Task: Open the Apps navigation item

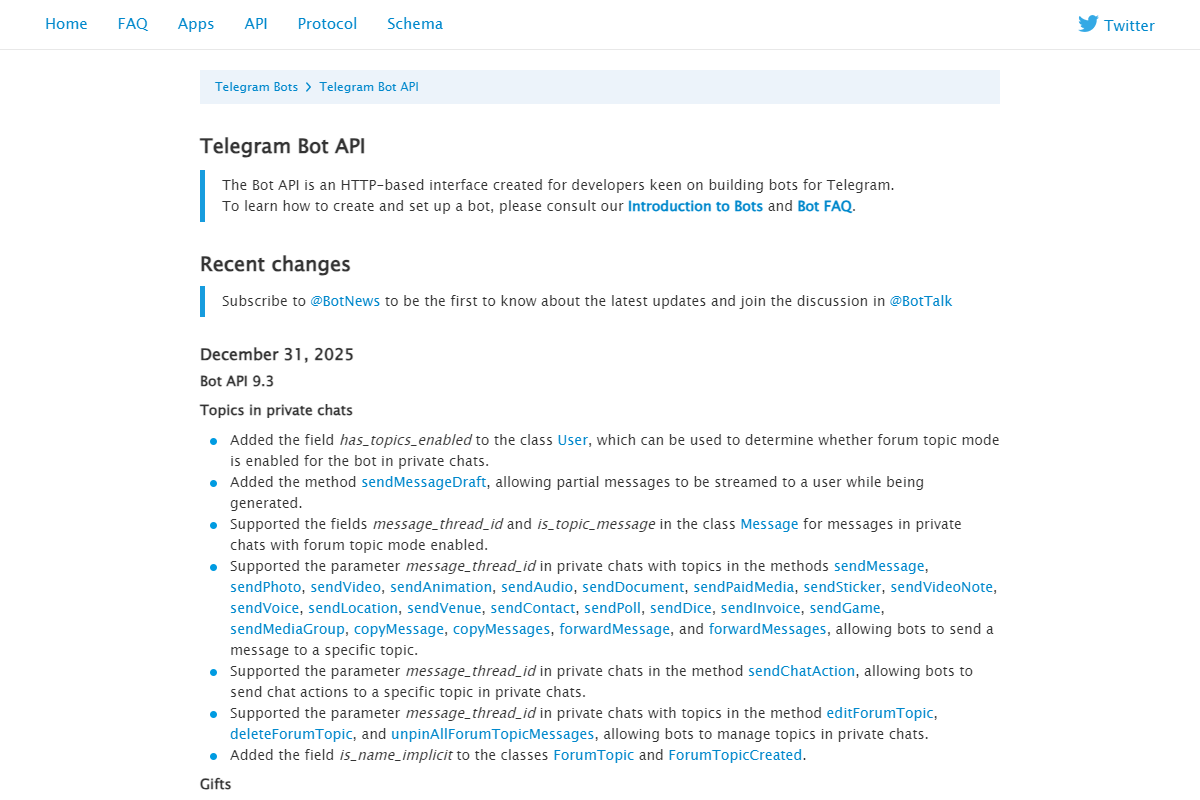Action: coord(196,23)
